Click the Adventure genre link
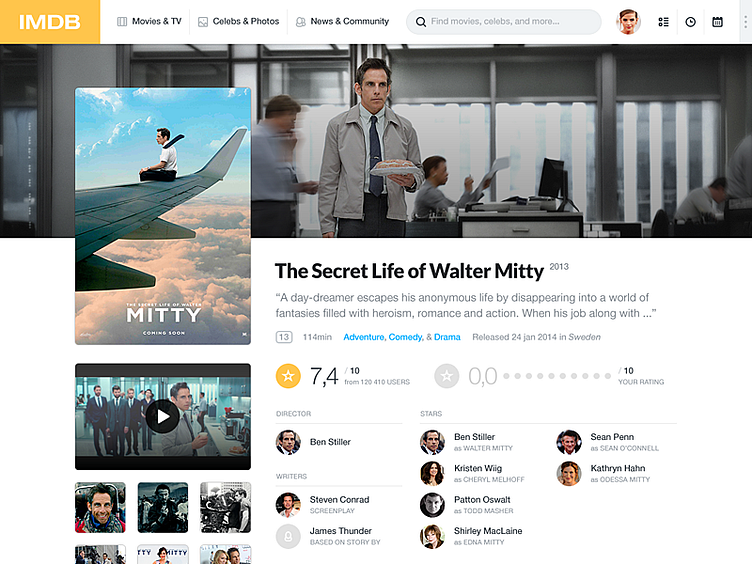752x564 pixels. point(364,337)
